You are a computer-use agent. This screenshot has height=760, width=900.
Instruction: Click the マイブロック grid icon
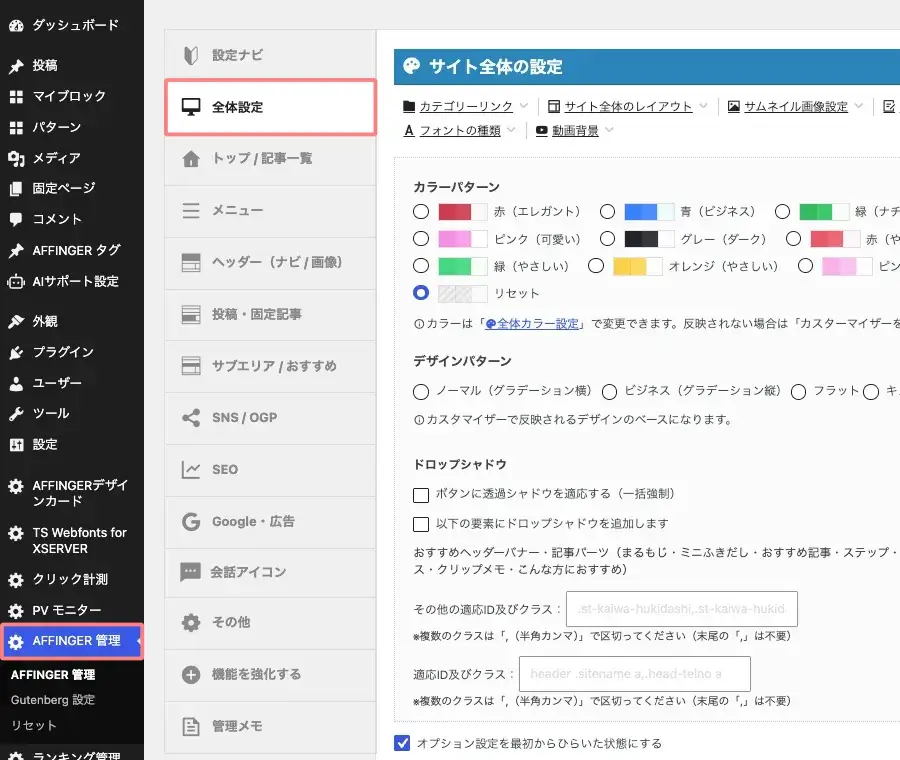pos(16,96)
